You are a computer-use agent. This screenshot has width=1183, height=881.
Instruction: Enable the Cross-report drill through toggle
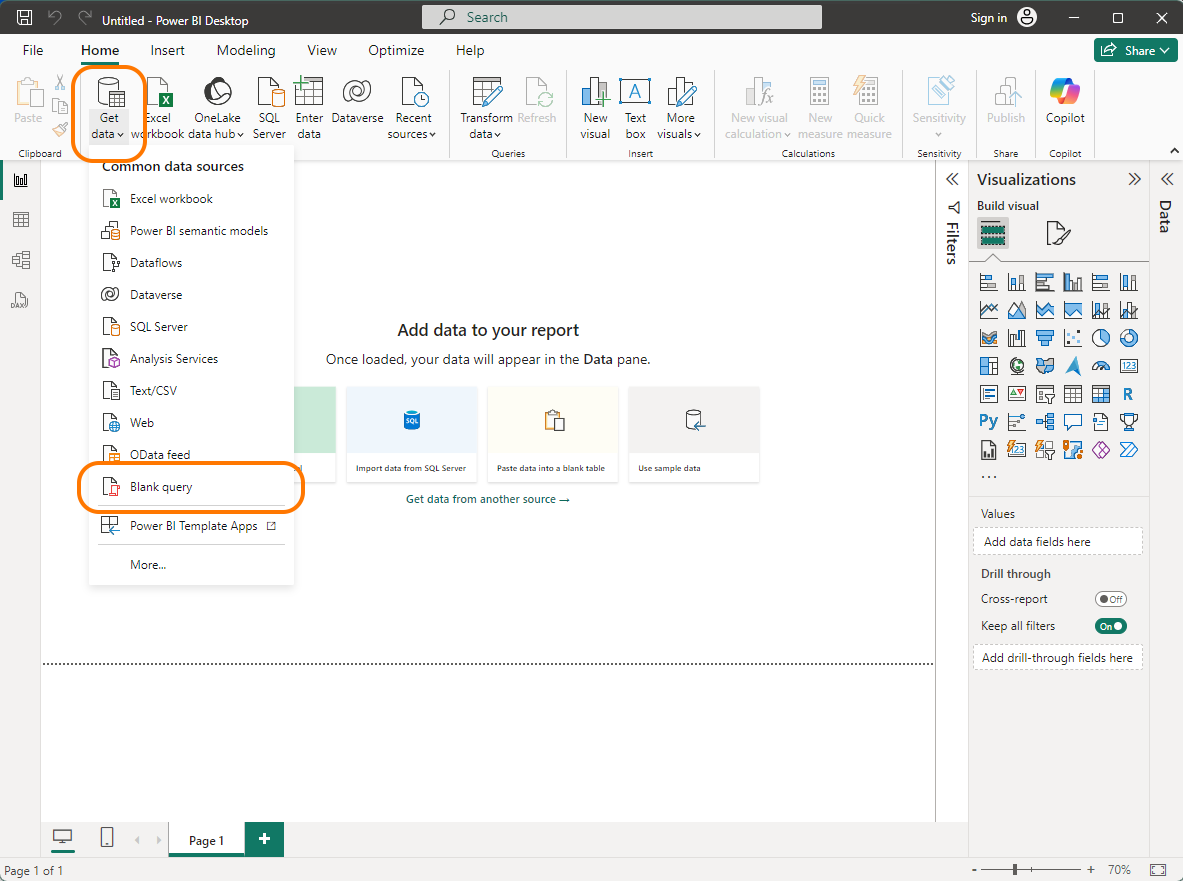[x=1111, y=598]
